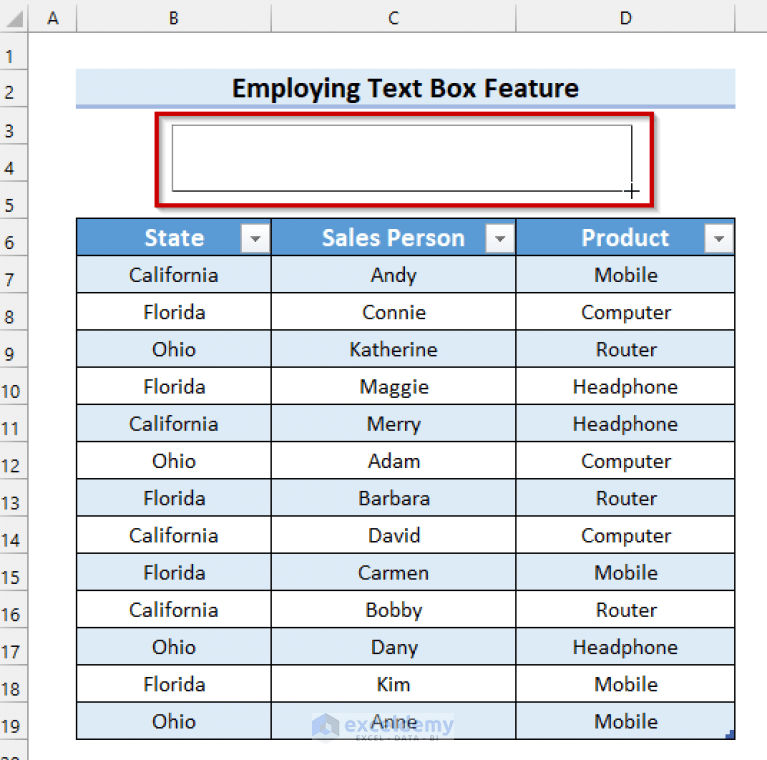Select the Kim cell
Image resolution: width=767 pixels, height=760 pixels.
tap(393, 684)
